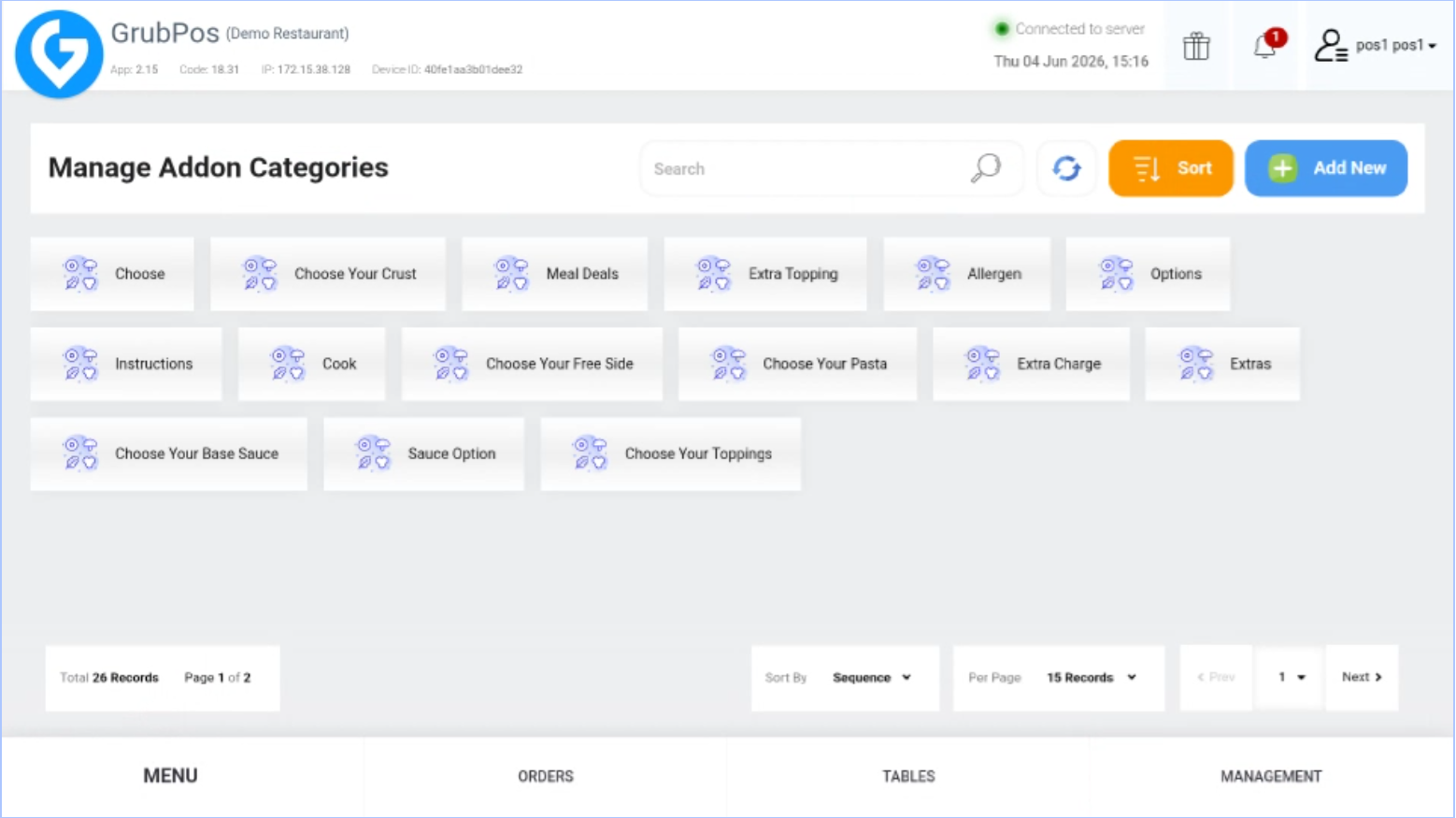Viewport: 1456px width, 818px height.
Task: Open the Per Page 15 Records dropdown
Action: [x=1059, y=678]
